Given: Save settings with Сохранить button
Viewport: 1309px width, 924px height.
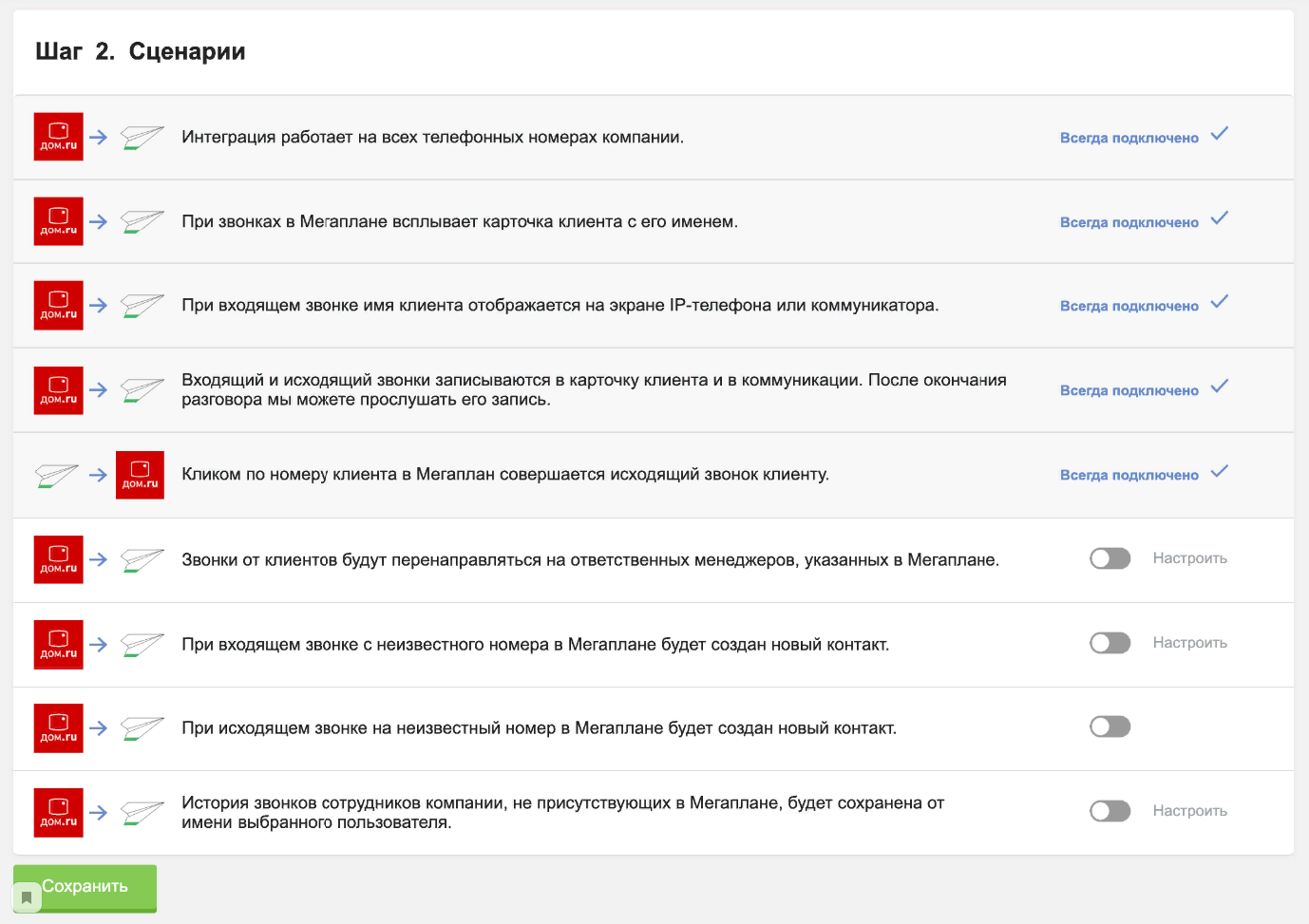Looking at the screenshot, I should pos(85,888).
